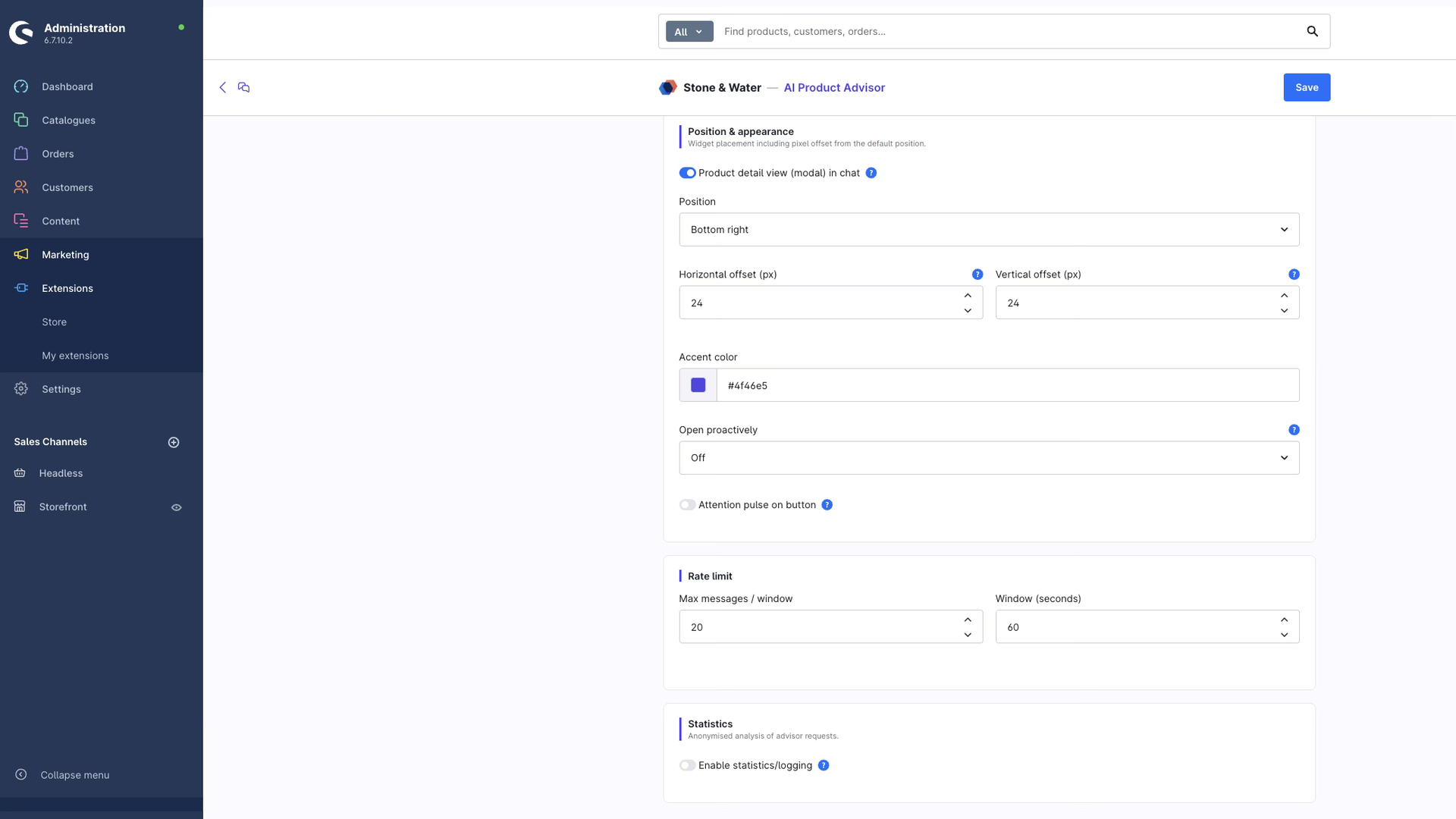Increase Horizontal offset with up arrow
The image size is (1456, 819).
(x=968, y=296)
